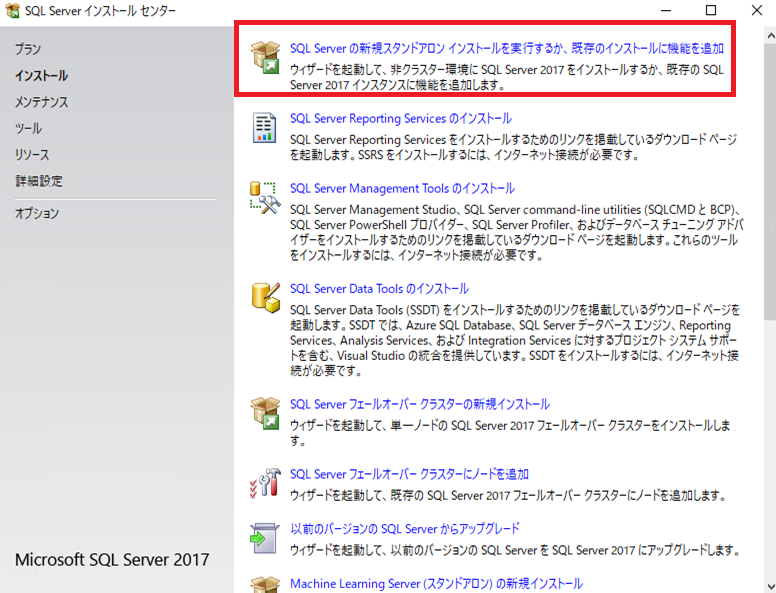Click the vertical scrollbar thumb
The height and width of the screenshot is (593, 776).
pos(770,182)
